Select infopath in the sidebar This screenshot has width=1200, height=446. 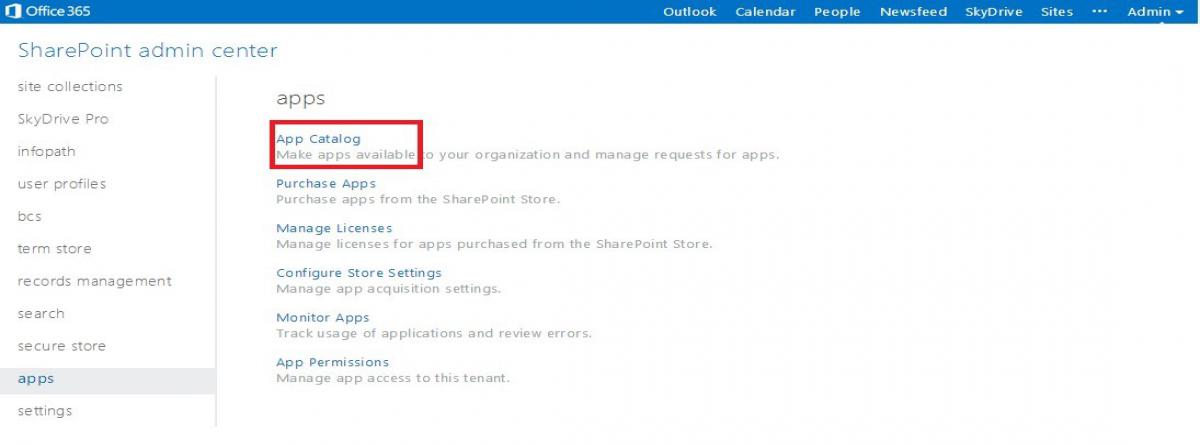46,152
